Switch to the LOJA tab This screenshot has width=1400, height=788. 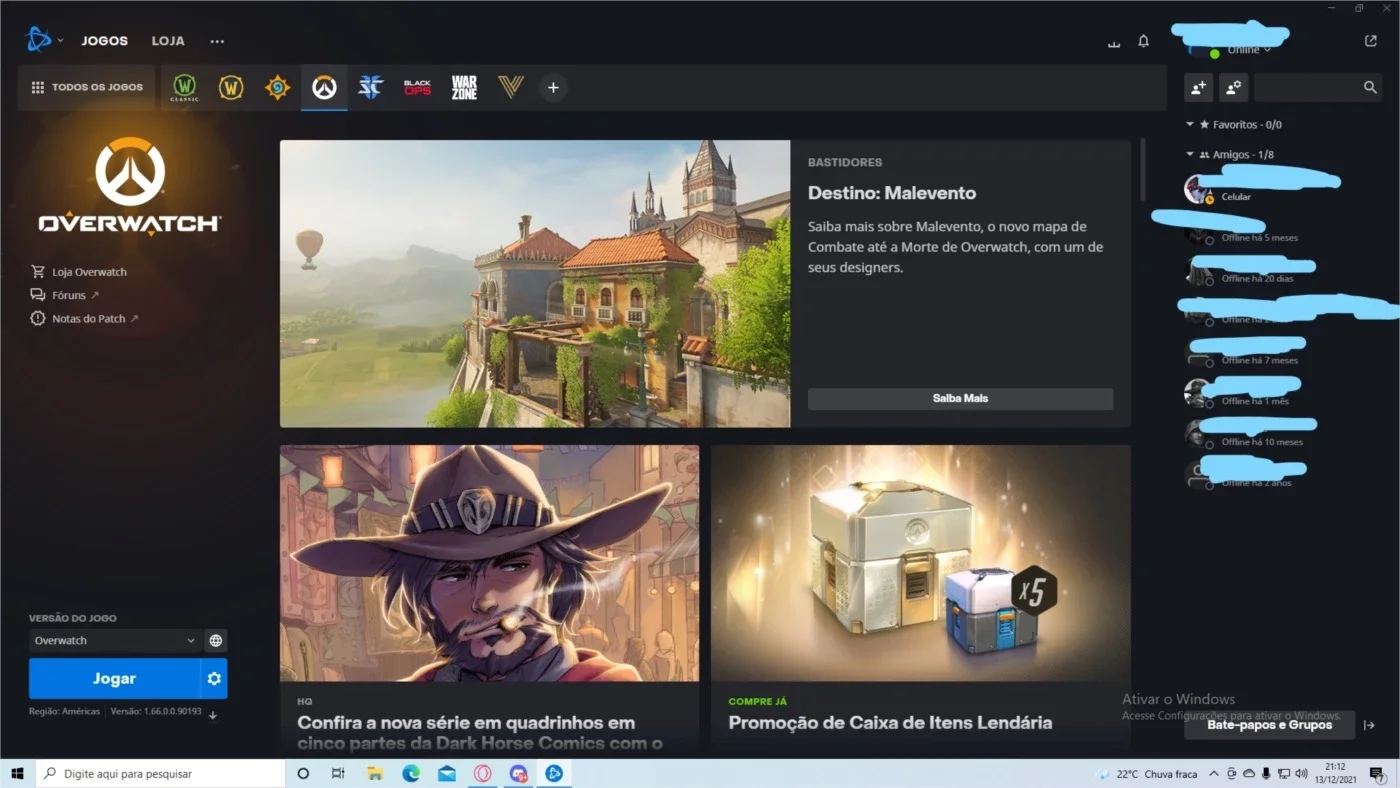pyautogui.click(x=168, y=41)
